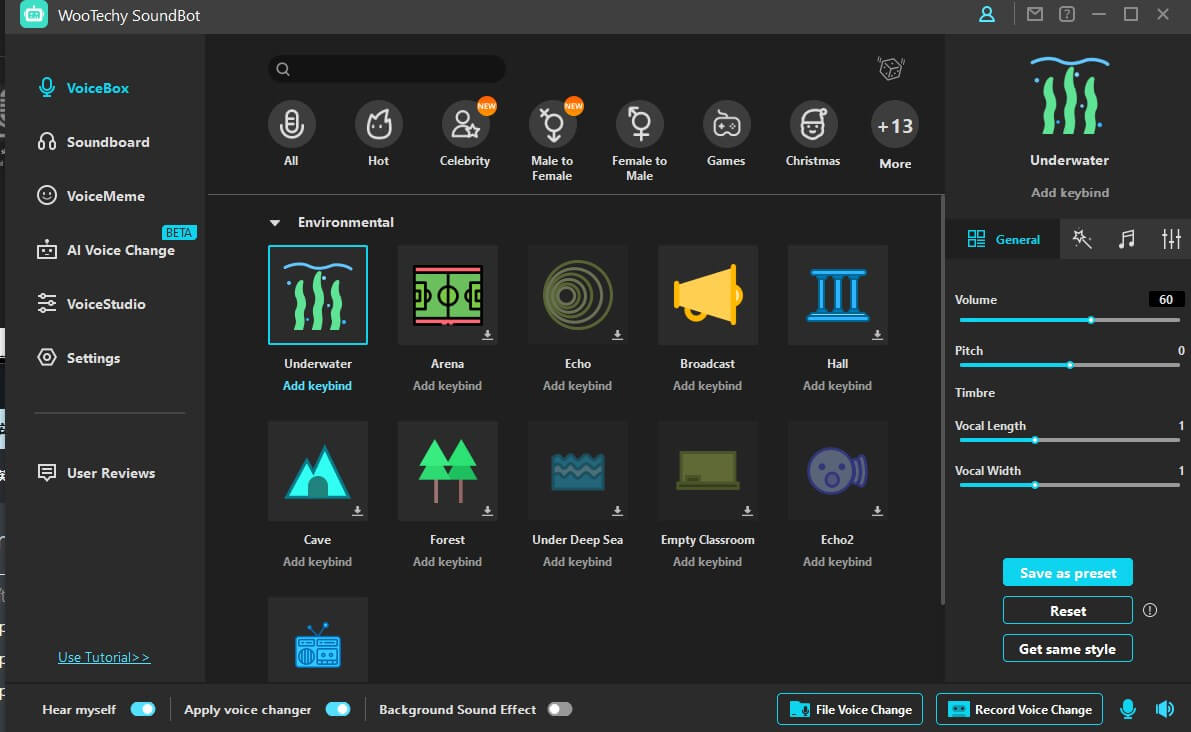Screen dimensions: 1191x732
Task: Click the speaker icon in bottom bar
Action: [x=1164, y=709]
